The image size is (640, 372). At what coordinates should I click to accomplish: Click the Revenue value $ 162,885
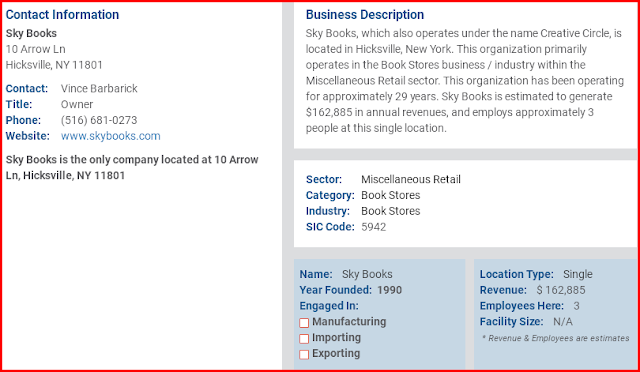tap(561, 290)
